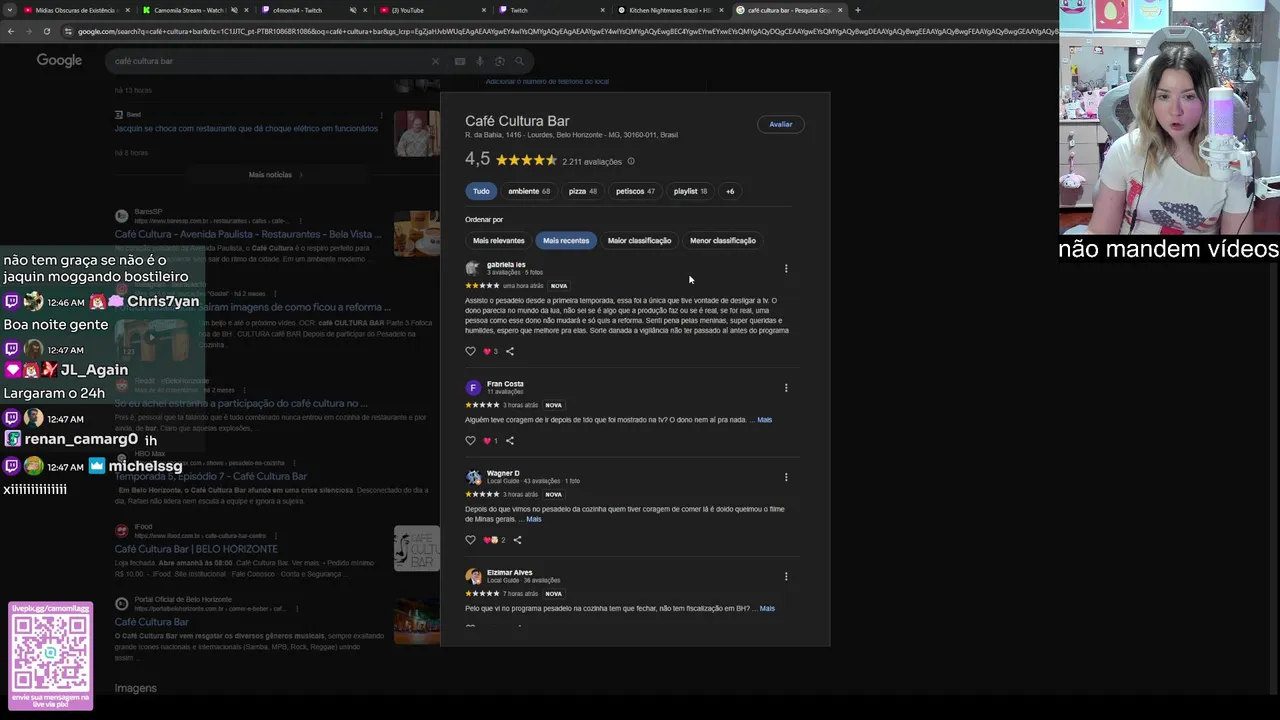Viewport: 1280px width, 720px height.
Task: Open Fran Costa profile avatar
Action: (x=472, y=387)
